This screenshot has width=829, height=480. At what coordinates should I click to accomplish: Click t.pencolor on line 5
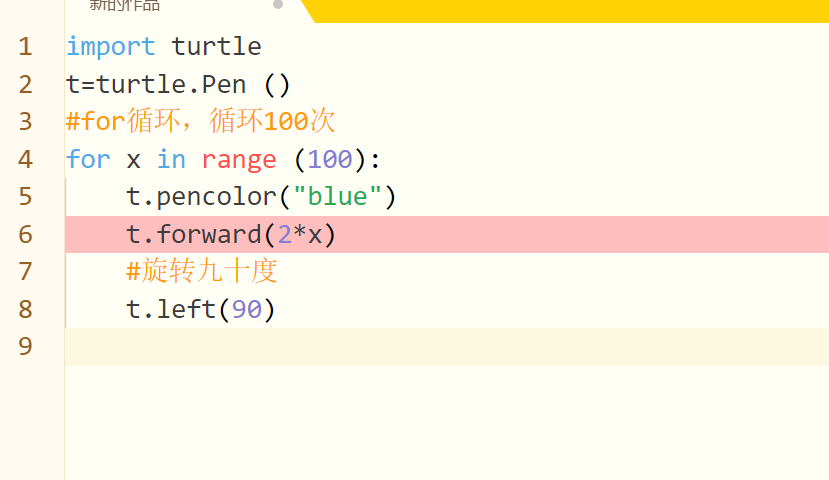coord(201,197)
